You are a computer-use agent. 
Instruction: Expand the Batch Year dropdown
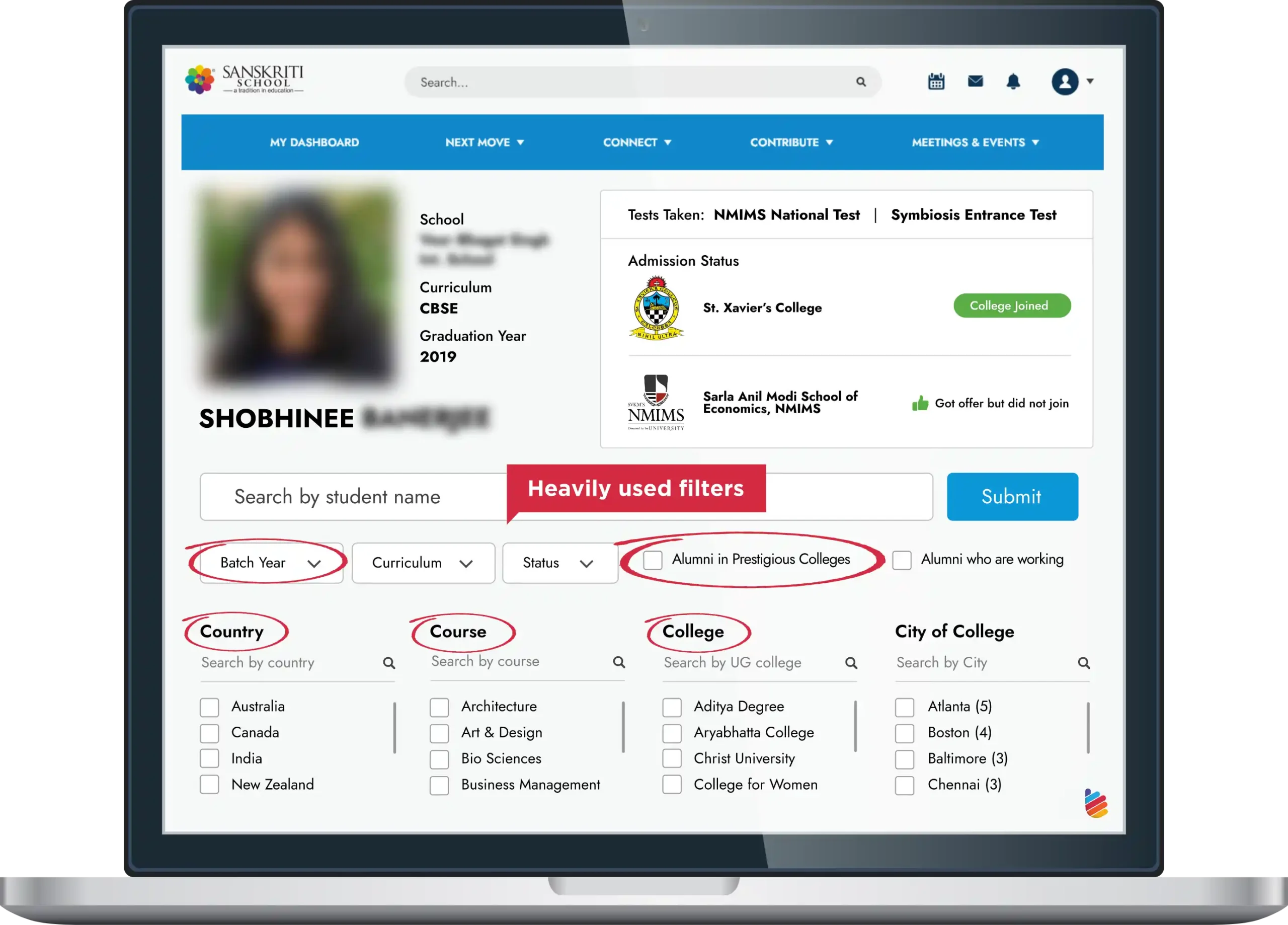[x=271, y=563]
